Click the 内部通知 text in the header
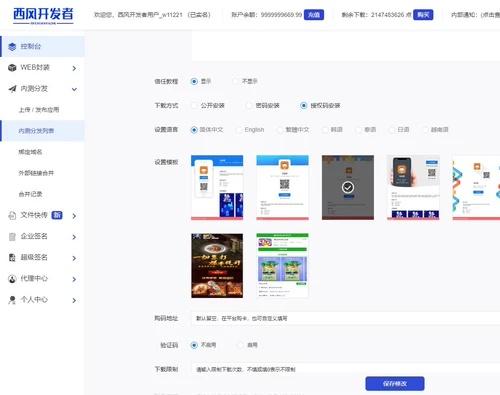 tap(475, 15)
